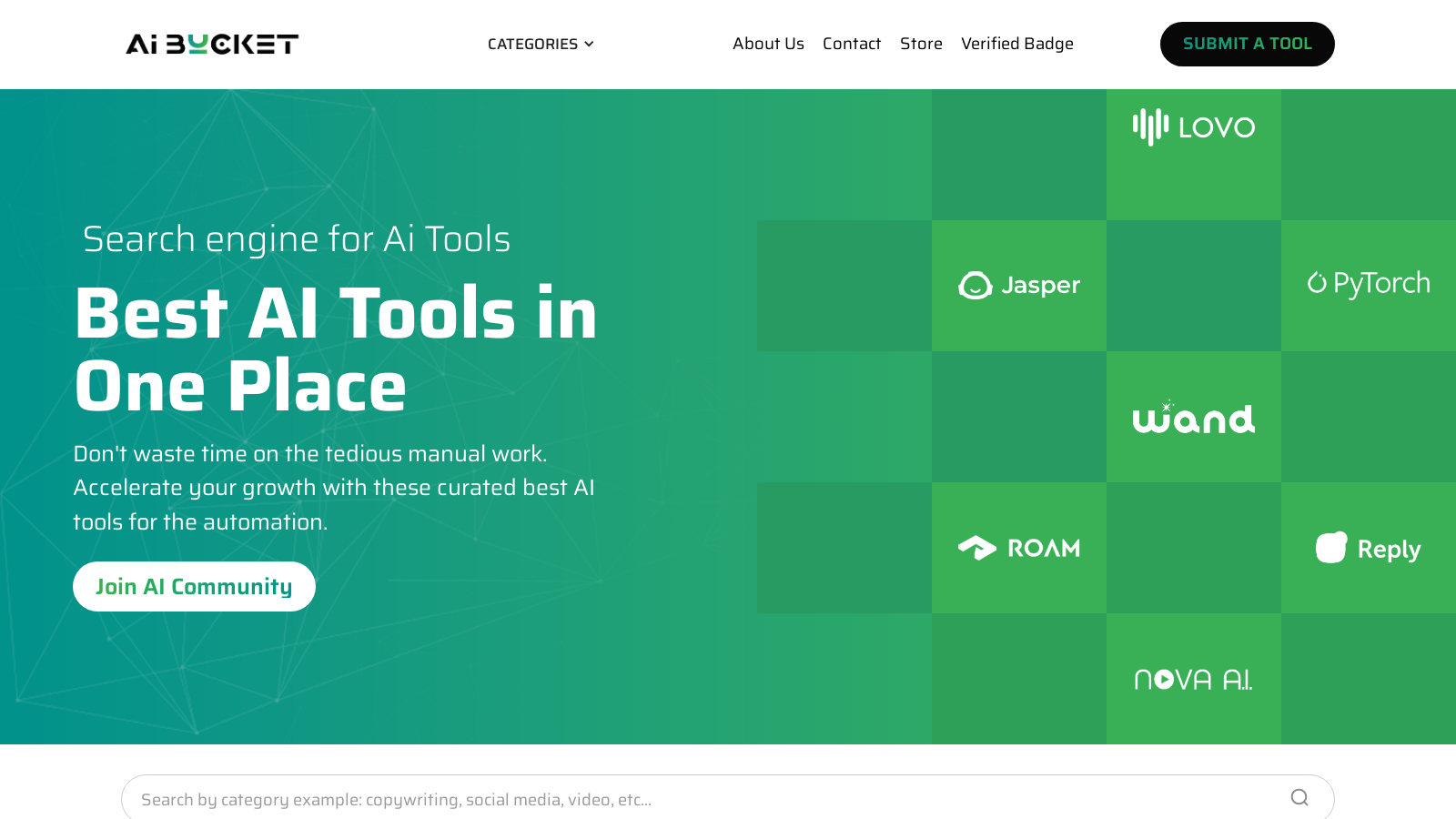Click the Ai Bucket logo
This screenshot has width=1456, height=819.
212,44
